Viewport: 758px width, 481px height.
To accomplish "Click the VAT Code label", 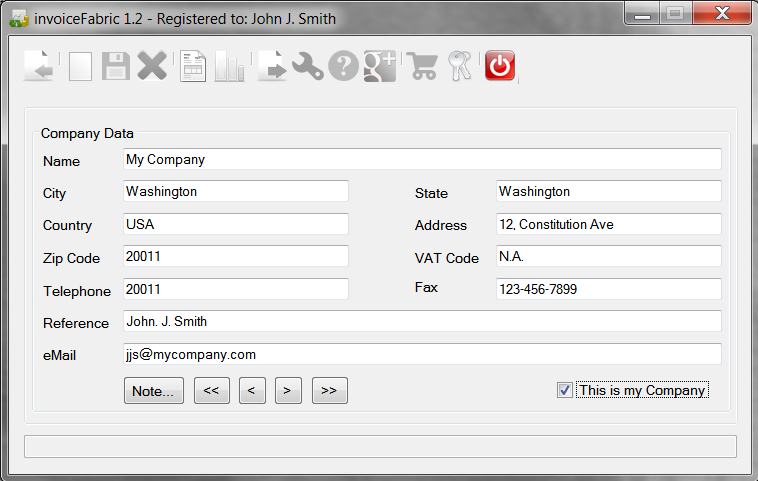I will tap(447, 258).
